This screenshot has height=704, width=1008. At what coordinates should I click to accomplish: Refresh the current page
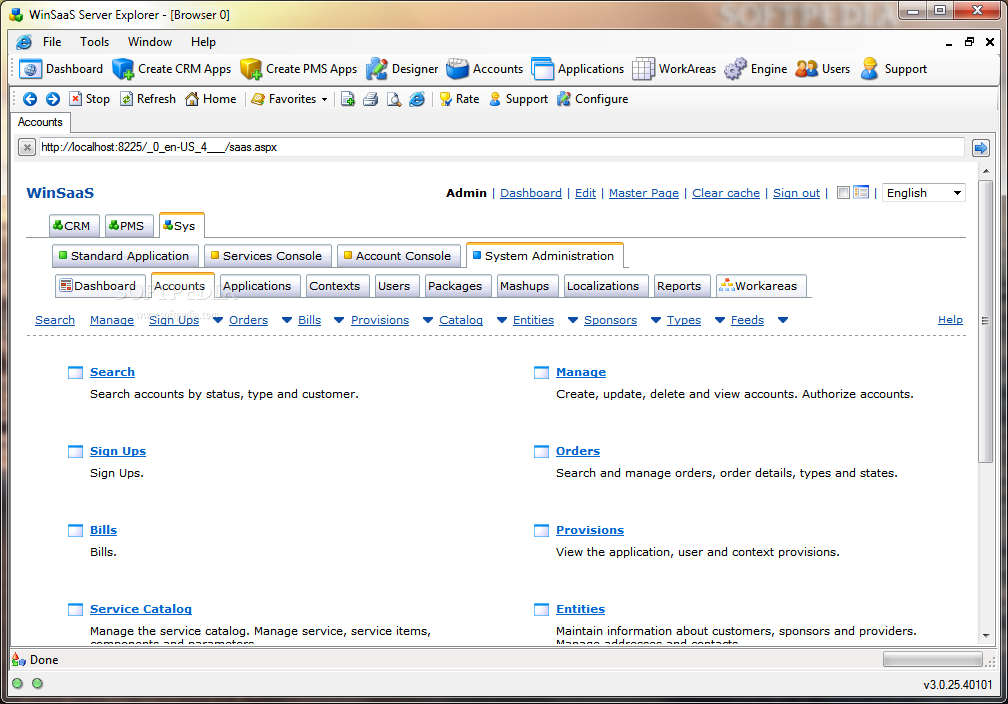tap(148, 99)
